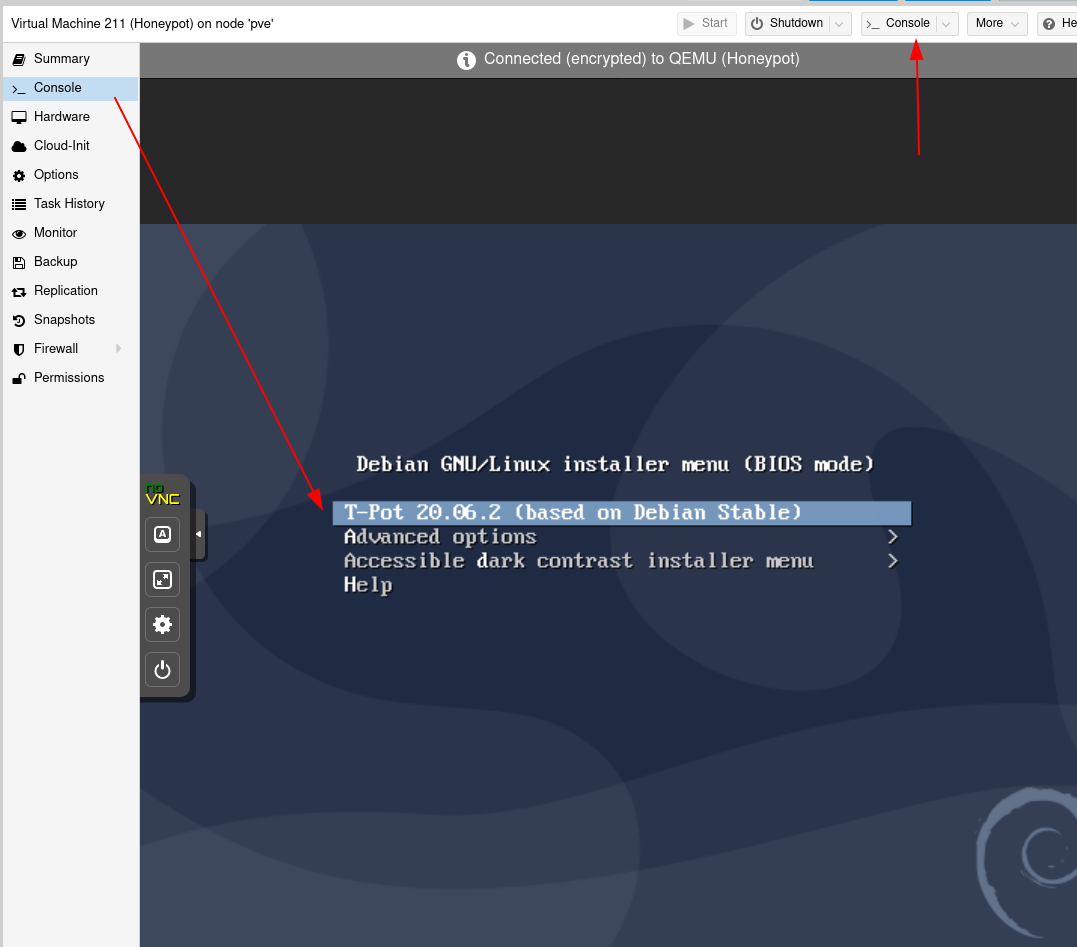The height and width of the screenshot is (947, 1077).
Task: Click the Permissions unlock icon
Action: 19,378
